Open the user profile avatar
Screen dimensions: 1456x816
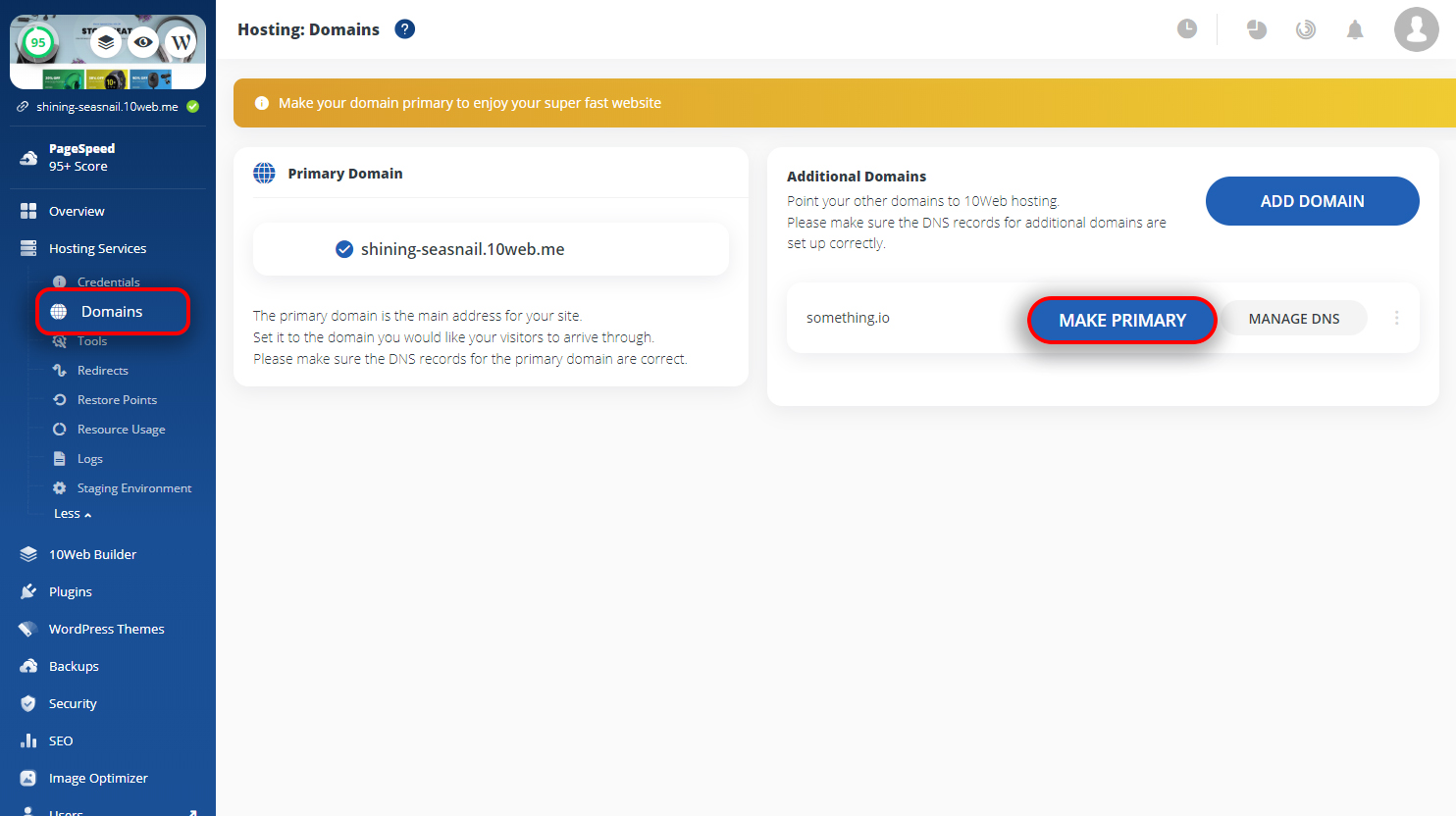pyautogui.click(x=1417, y=29)
